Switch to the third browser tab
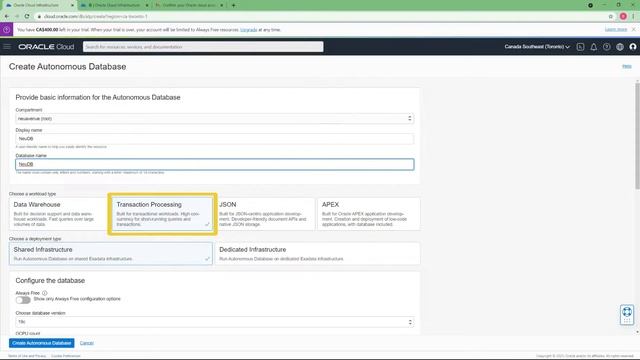Screen dimensions: 640x360 189,5
